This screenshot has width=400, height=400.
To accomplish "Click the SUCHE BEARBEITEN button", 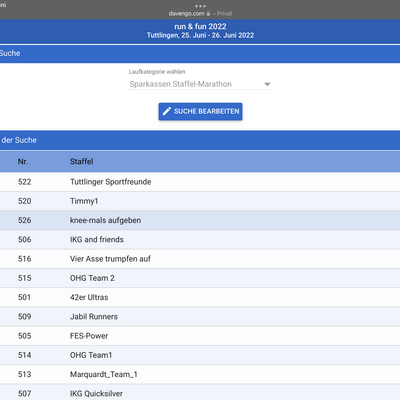I will coord(200,111).
